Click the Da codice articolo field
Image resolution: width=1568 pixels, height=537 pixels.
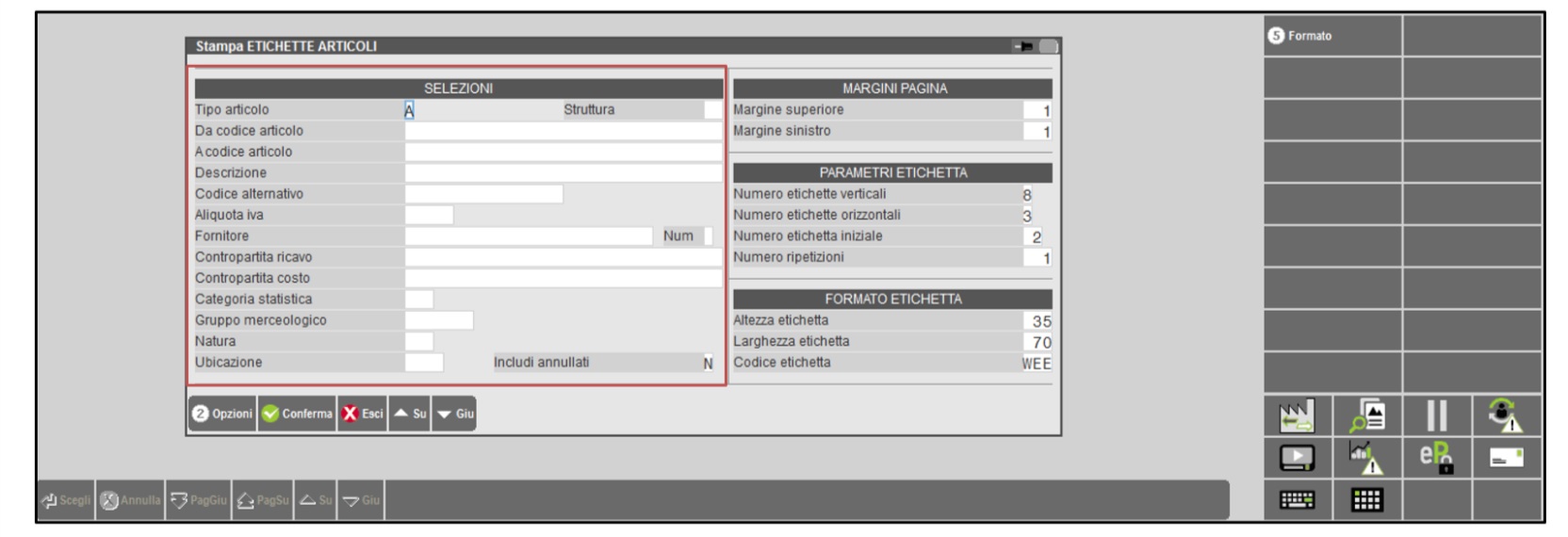(x=563, y=131)
